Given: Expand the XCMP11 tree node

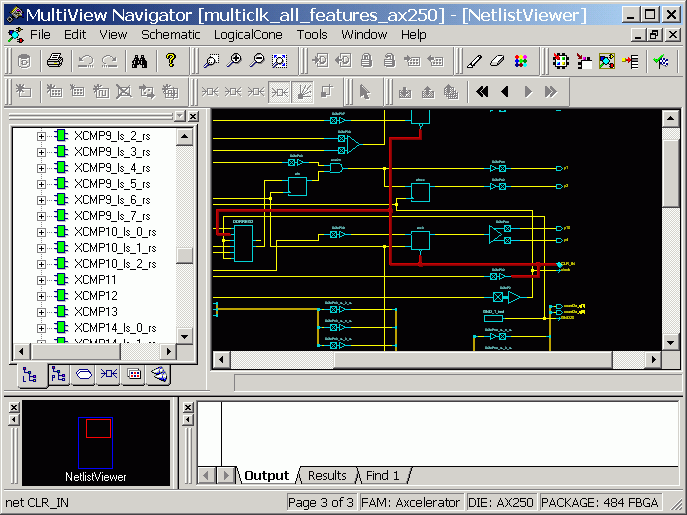Looking at the screenshot, I should point(41,280).
